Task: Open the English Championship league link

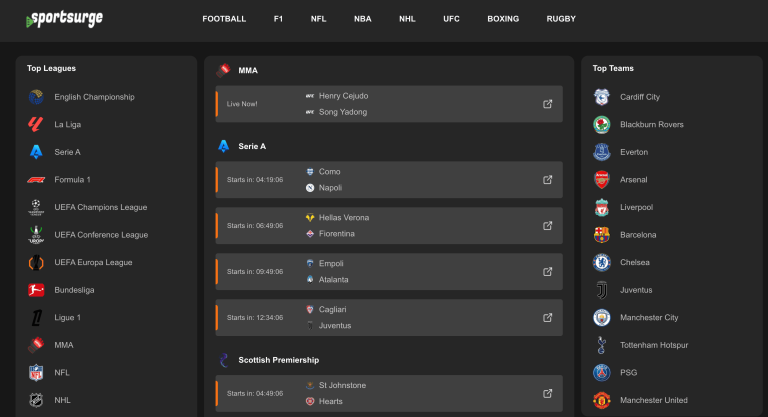Action: pos(94,97)
